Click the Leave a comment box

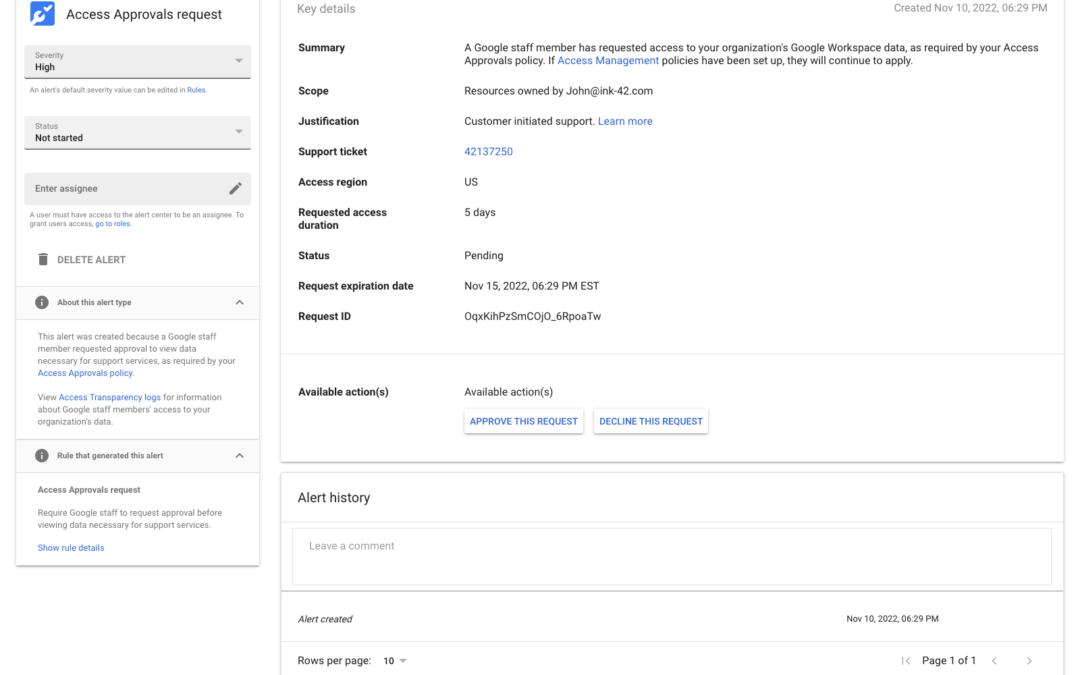(672, 557)
